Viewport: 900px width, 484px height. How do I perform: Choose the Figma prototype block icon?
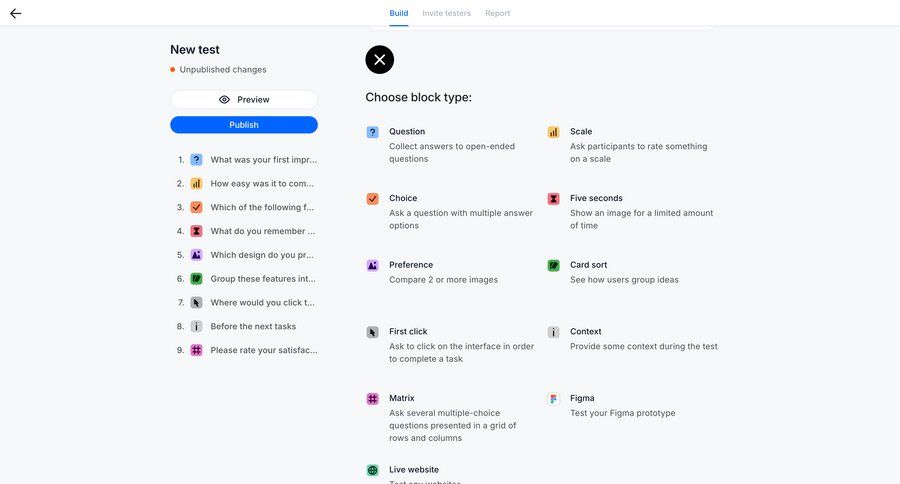[553, 399]
